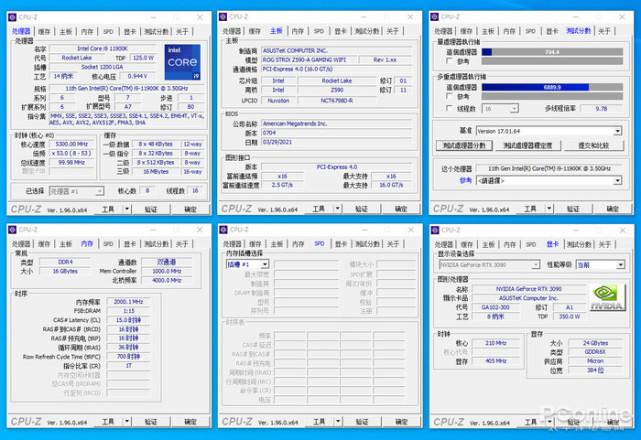Open the 性能等级 dropdown showing 当前
The image size is (641, 440).
pos(600,265)
